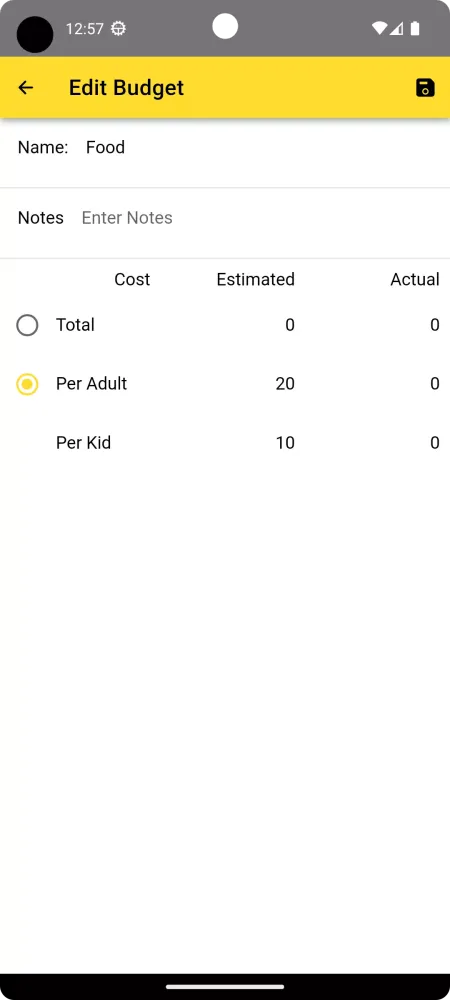Viewport: 450px width, 1000px height.
Task: Select the Per Adult radio button
Action: pyautogui.click(x=27, y=384)
